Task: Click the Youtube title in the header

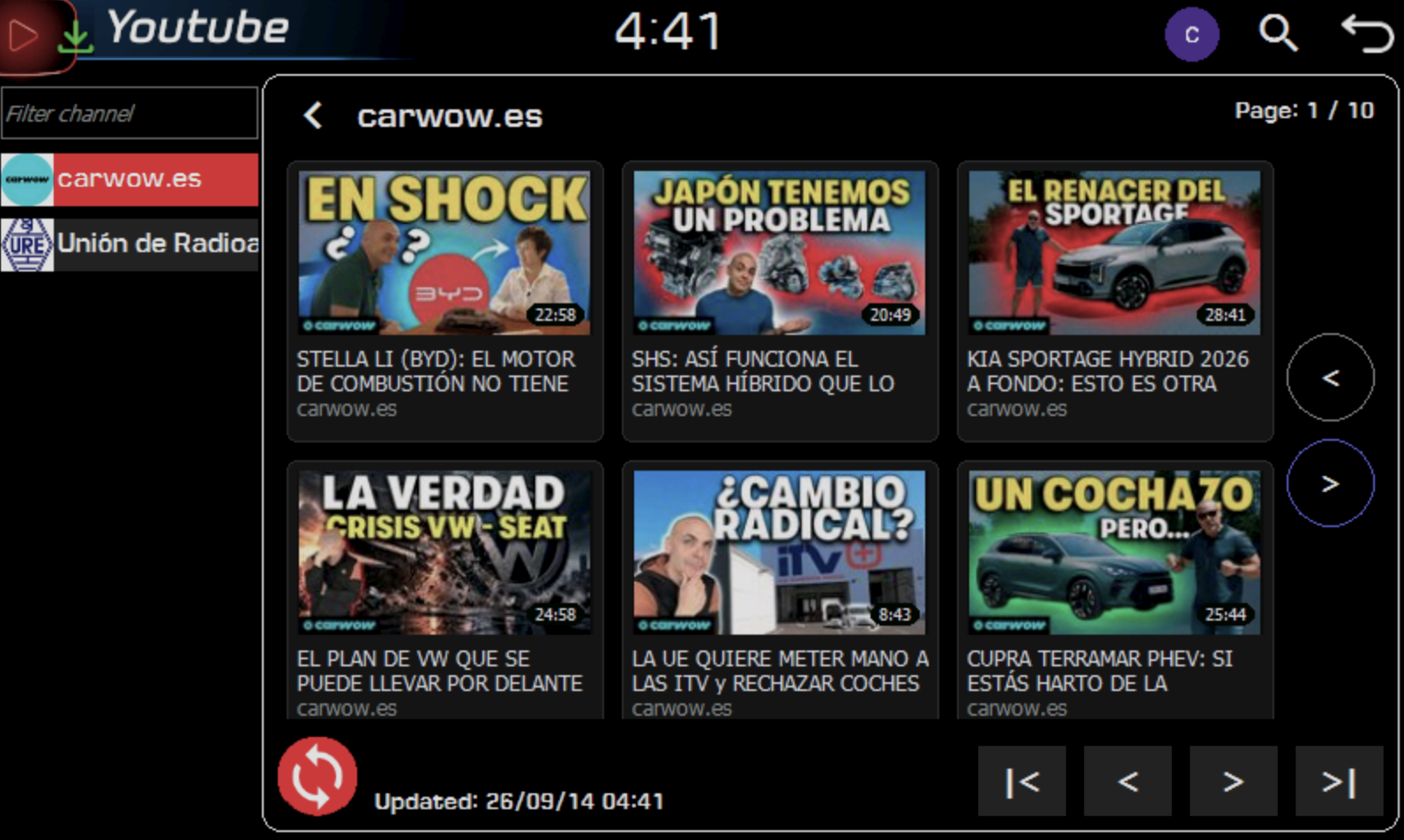Action: click(198, 28)
